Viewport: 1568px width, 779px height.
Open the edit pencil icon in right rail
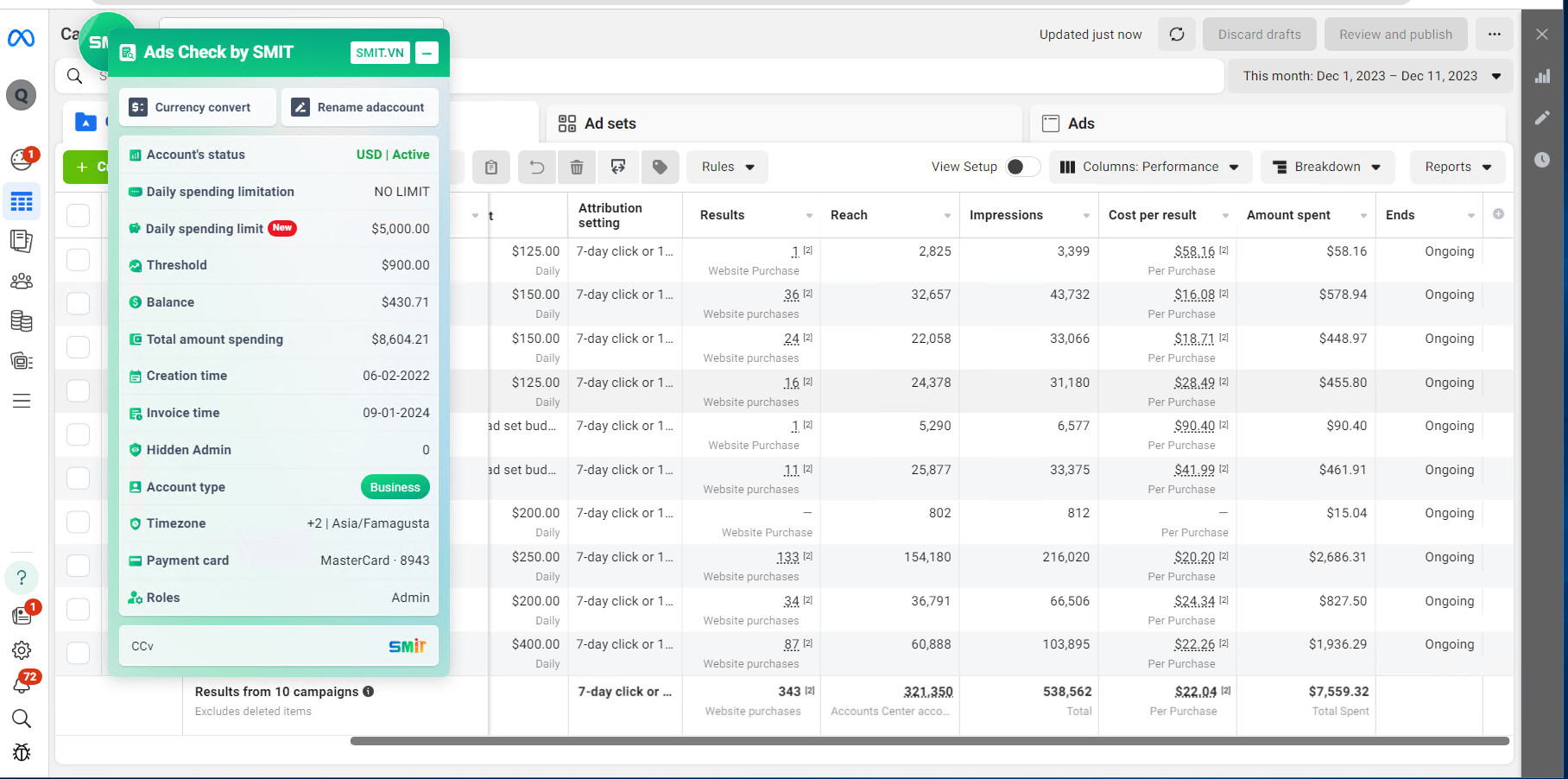tap(1542, 117)
